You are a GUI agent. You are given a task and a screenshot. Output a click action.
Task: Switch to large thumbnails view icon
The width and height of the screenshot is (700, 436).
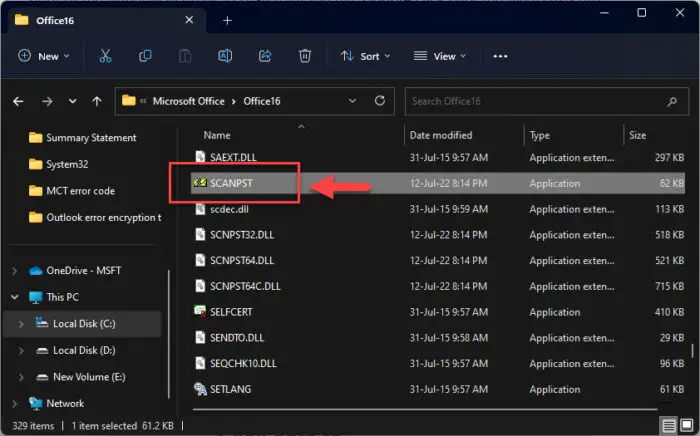[687, 425]
